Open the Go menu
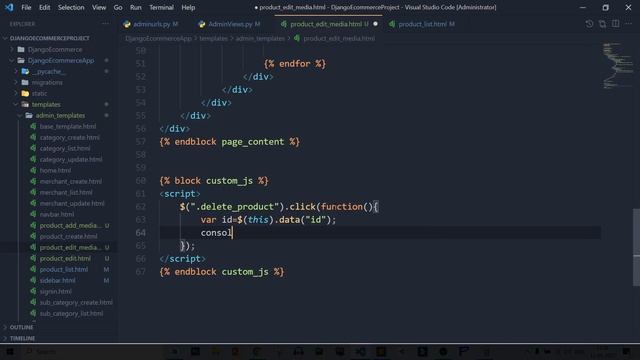640x360 pixels. click(x=118, y=7)
